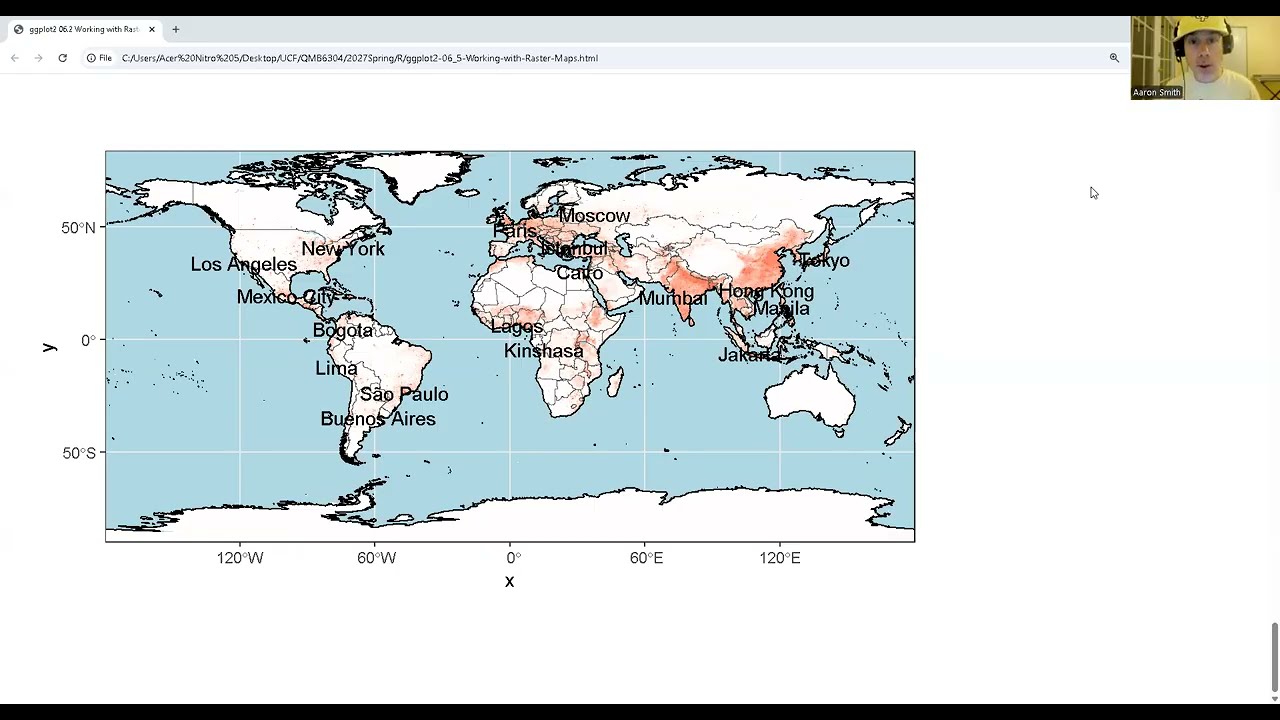Open a new browser tab

[175, 29]
